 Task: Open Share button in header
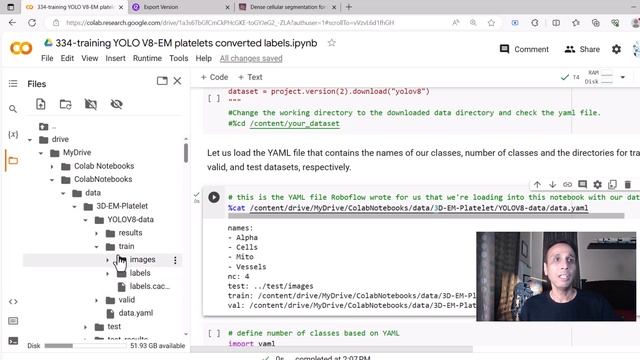point(582,49)
